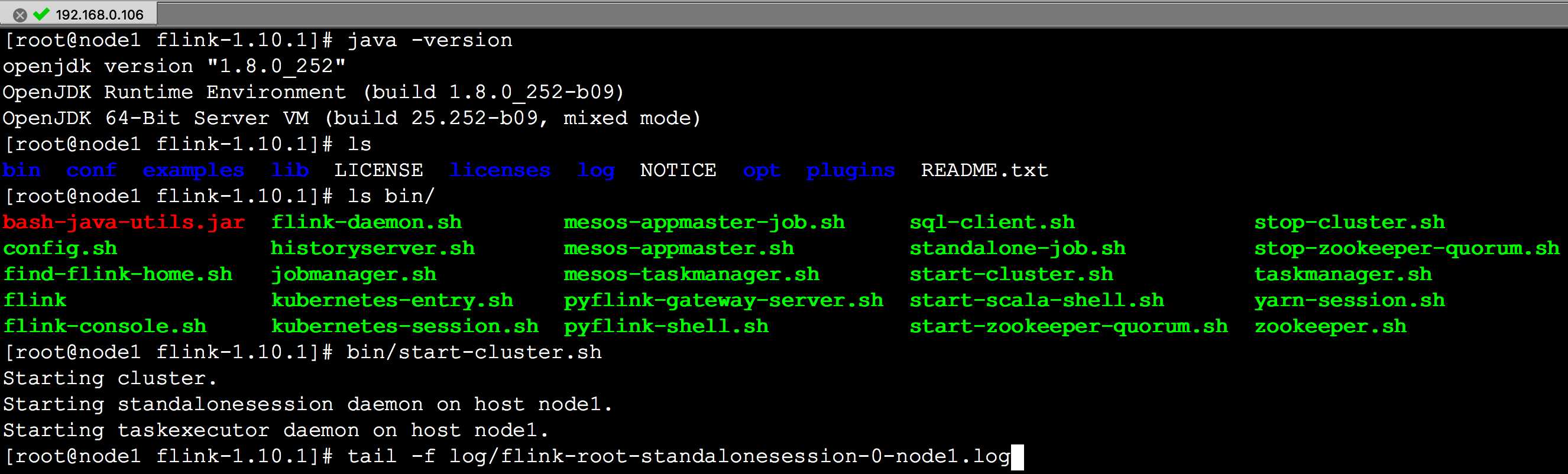Click historyserver.sh file name
This screenshot has width=1568, height=474.
click(x=372, y=249)
